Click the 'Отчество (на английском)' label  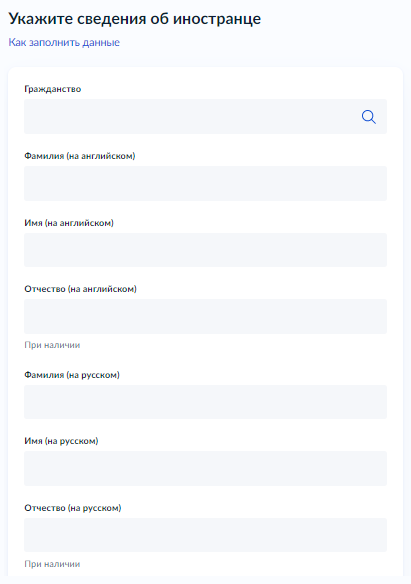tap(80, 289)
